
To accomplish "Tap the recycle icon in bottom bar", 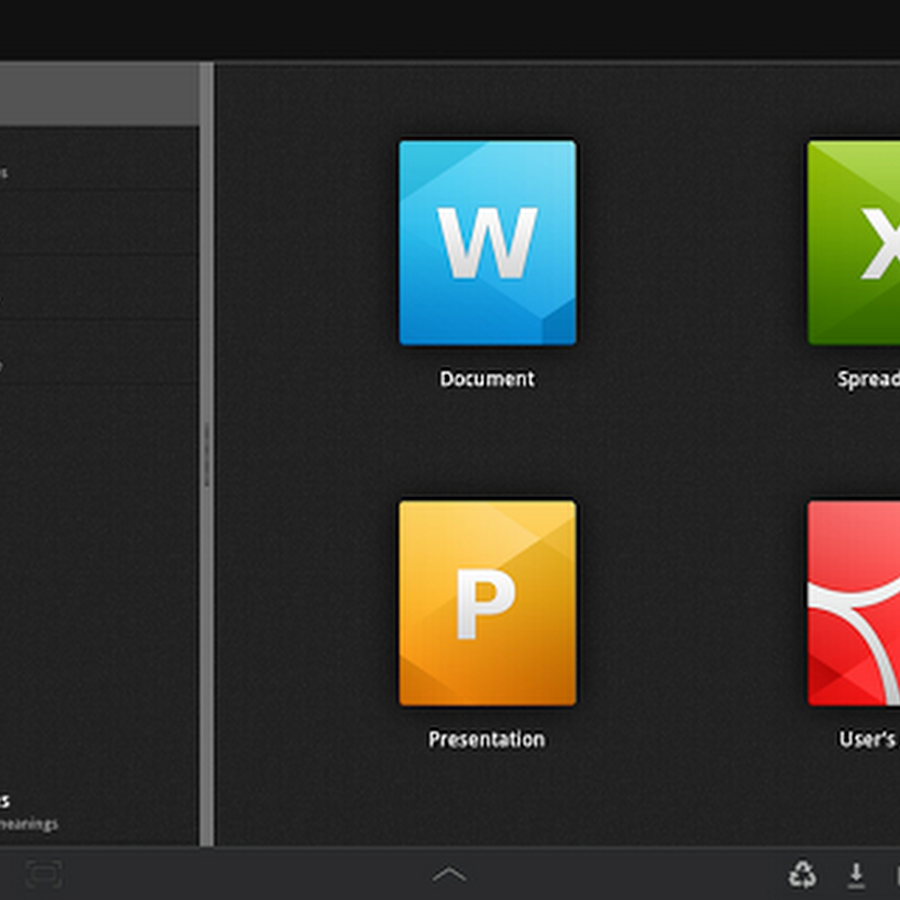I will 802,874.
